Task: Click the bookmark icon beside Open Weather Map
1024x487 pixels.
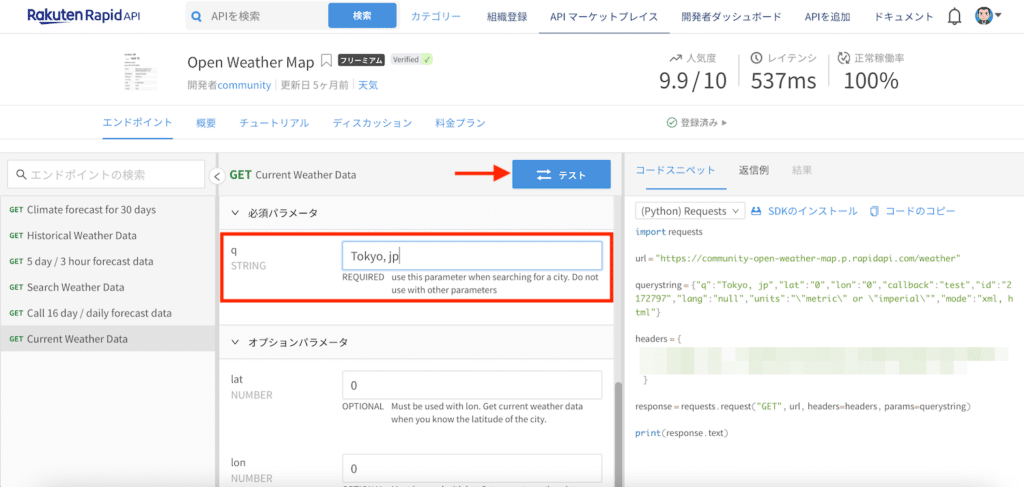Action: pyautogui.click(x=325, y=62)
